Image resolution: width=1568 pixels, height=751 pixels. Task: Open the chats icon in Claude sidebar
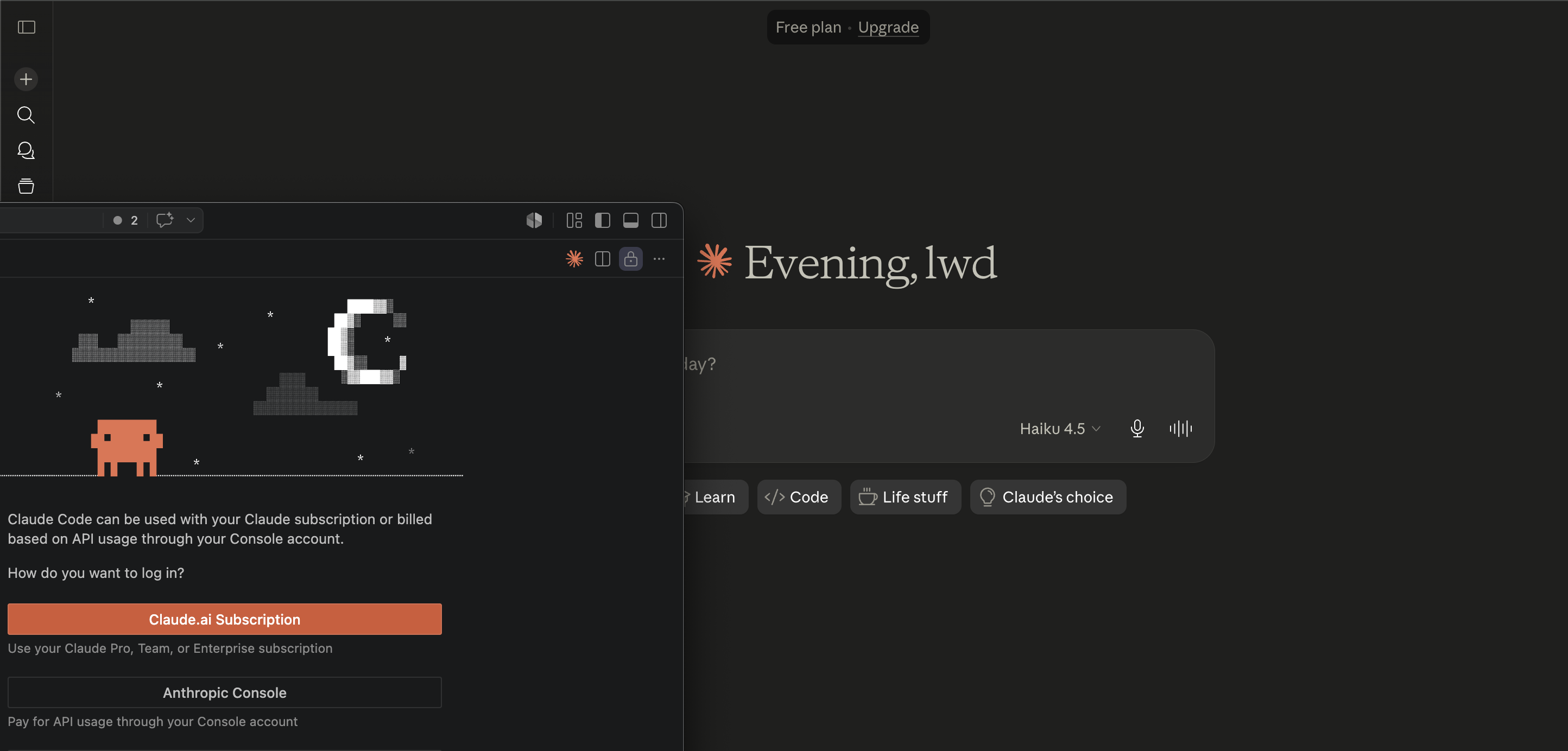(x=26, y=150)
